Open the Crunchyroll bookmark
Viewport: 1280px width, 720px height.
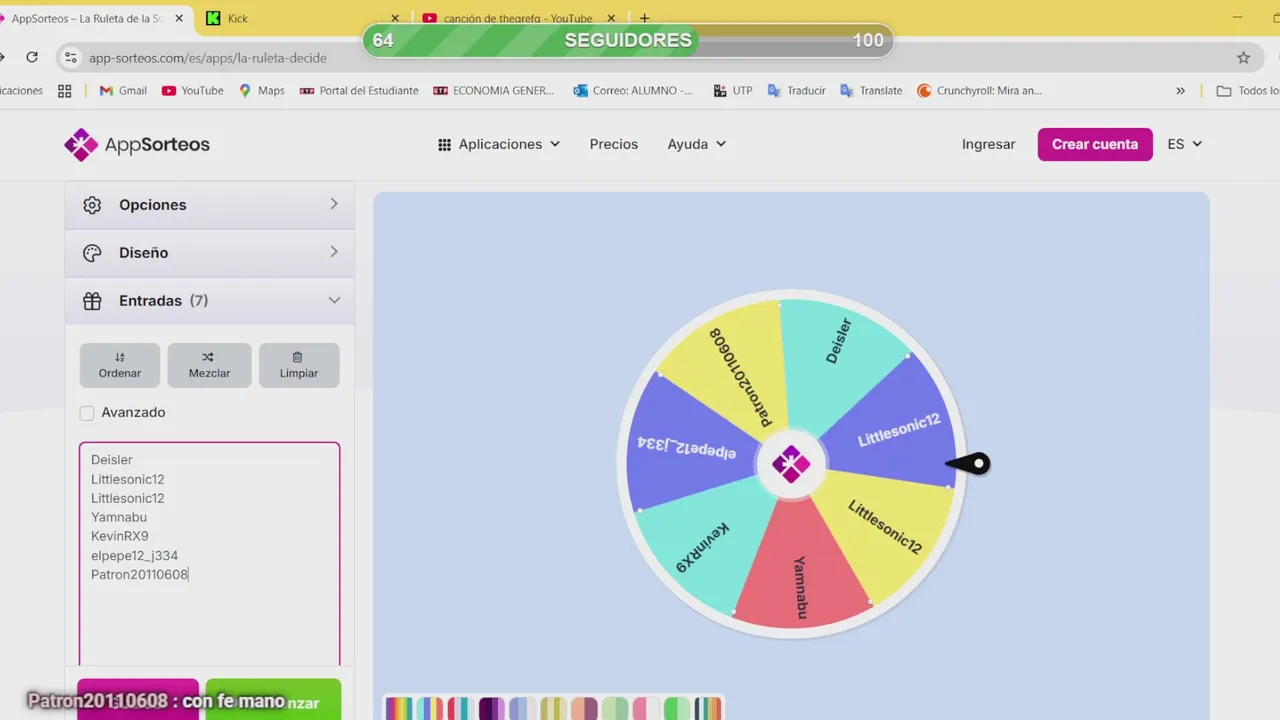[980, 90]
